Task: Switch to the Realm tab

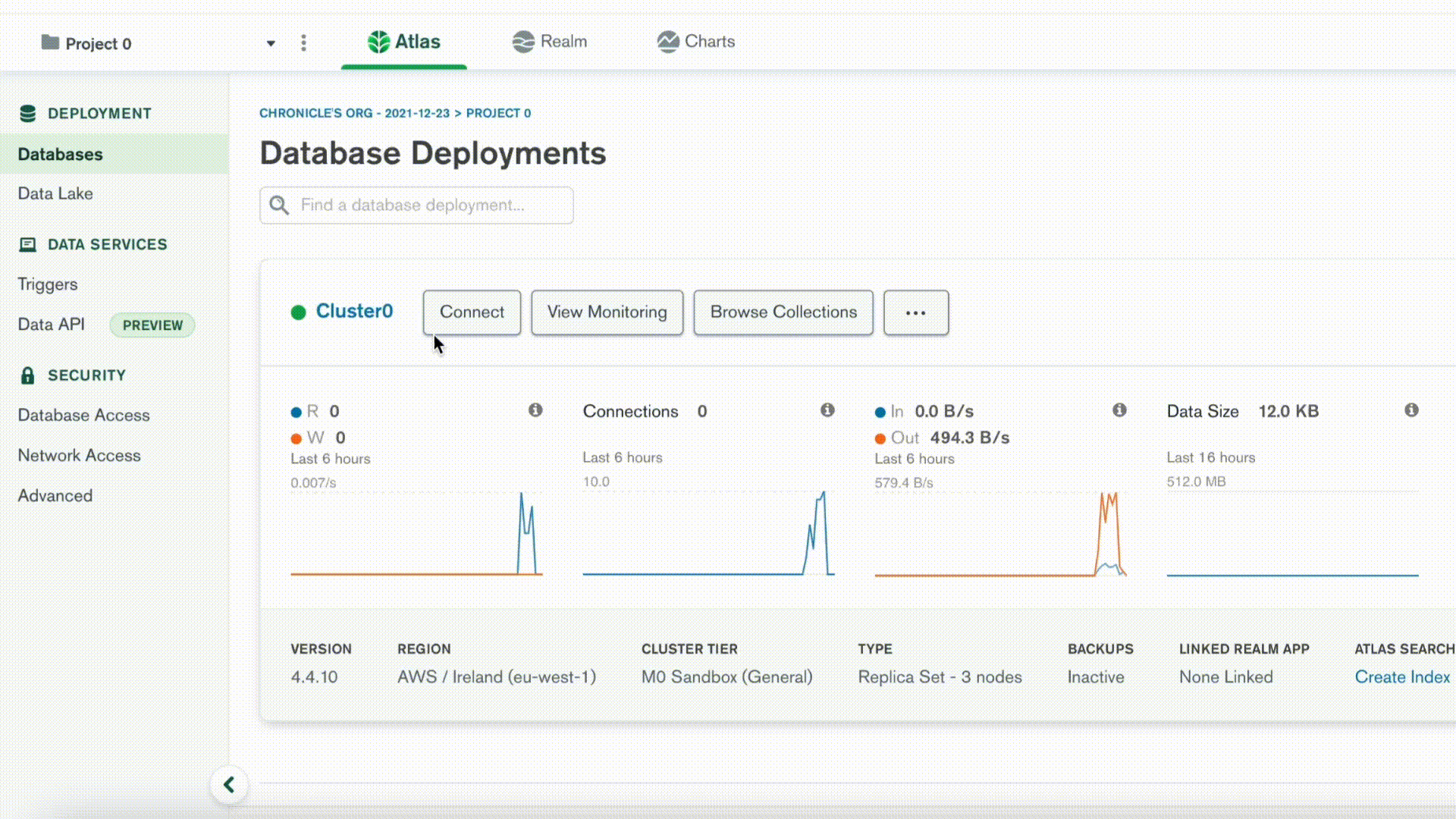Action: 549,42
